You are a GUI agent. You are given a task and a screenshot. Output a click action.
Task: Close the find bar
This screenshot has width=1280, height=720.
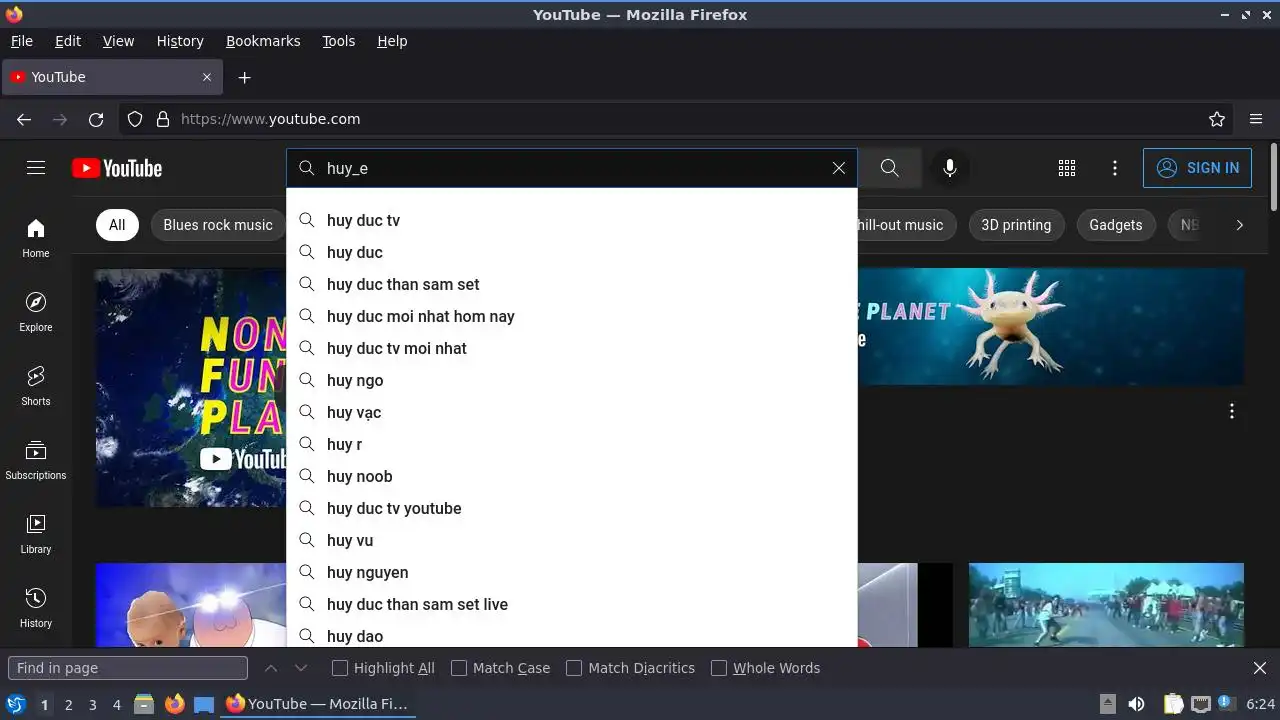click(x=1260, y=668)
